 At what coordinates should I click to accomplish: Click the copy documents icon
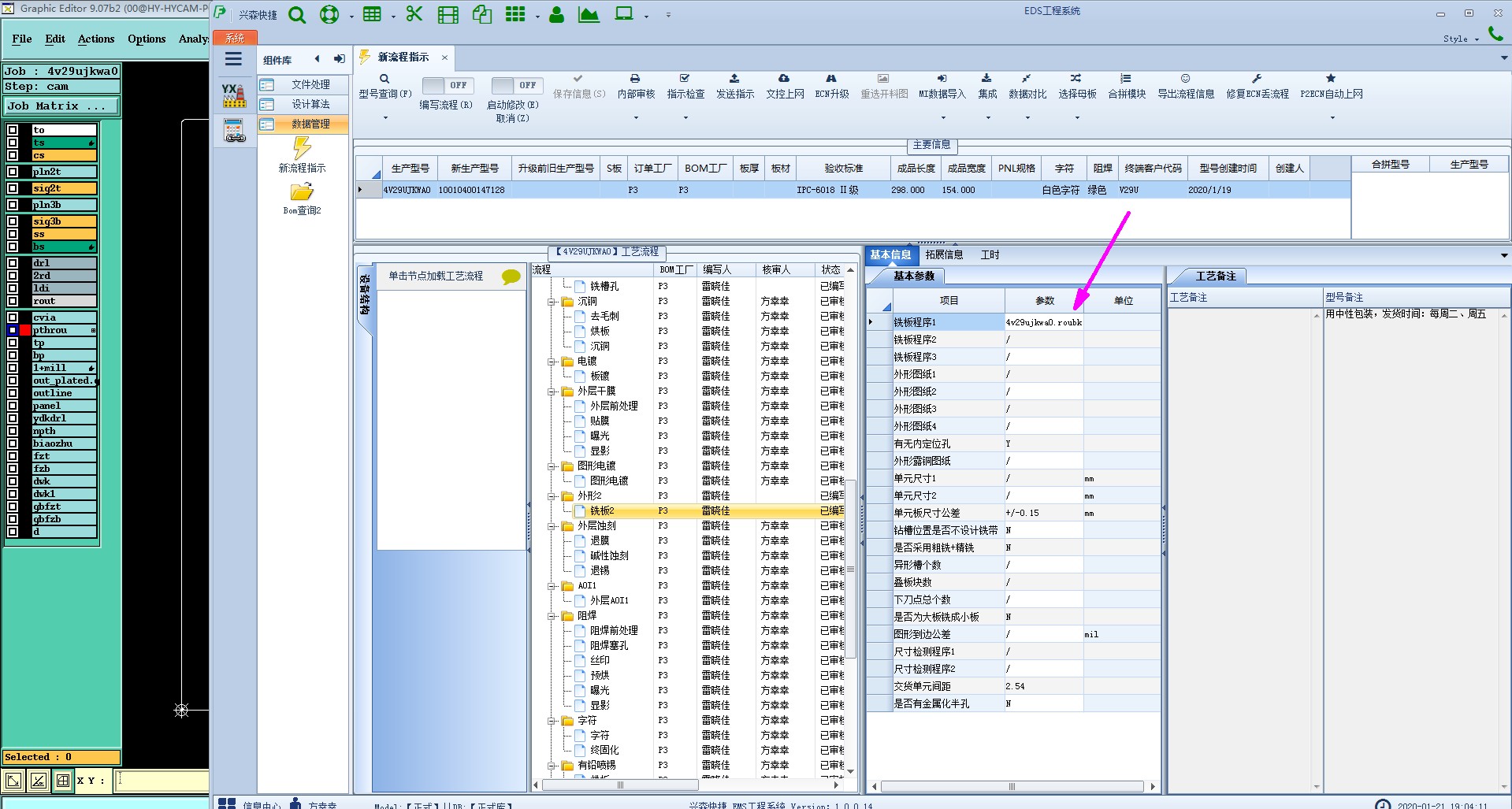click(482, 14)
